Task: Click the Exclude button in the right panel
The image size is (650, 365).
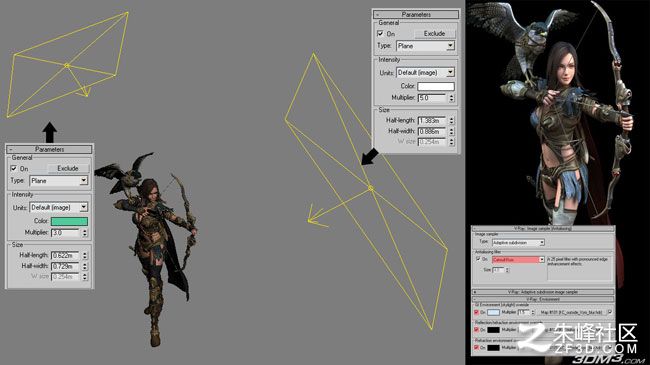Action: point(434,34)
